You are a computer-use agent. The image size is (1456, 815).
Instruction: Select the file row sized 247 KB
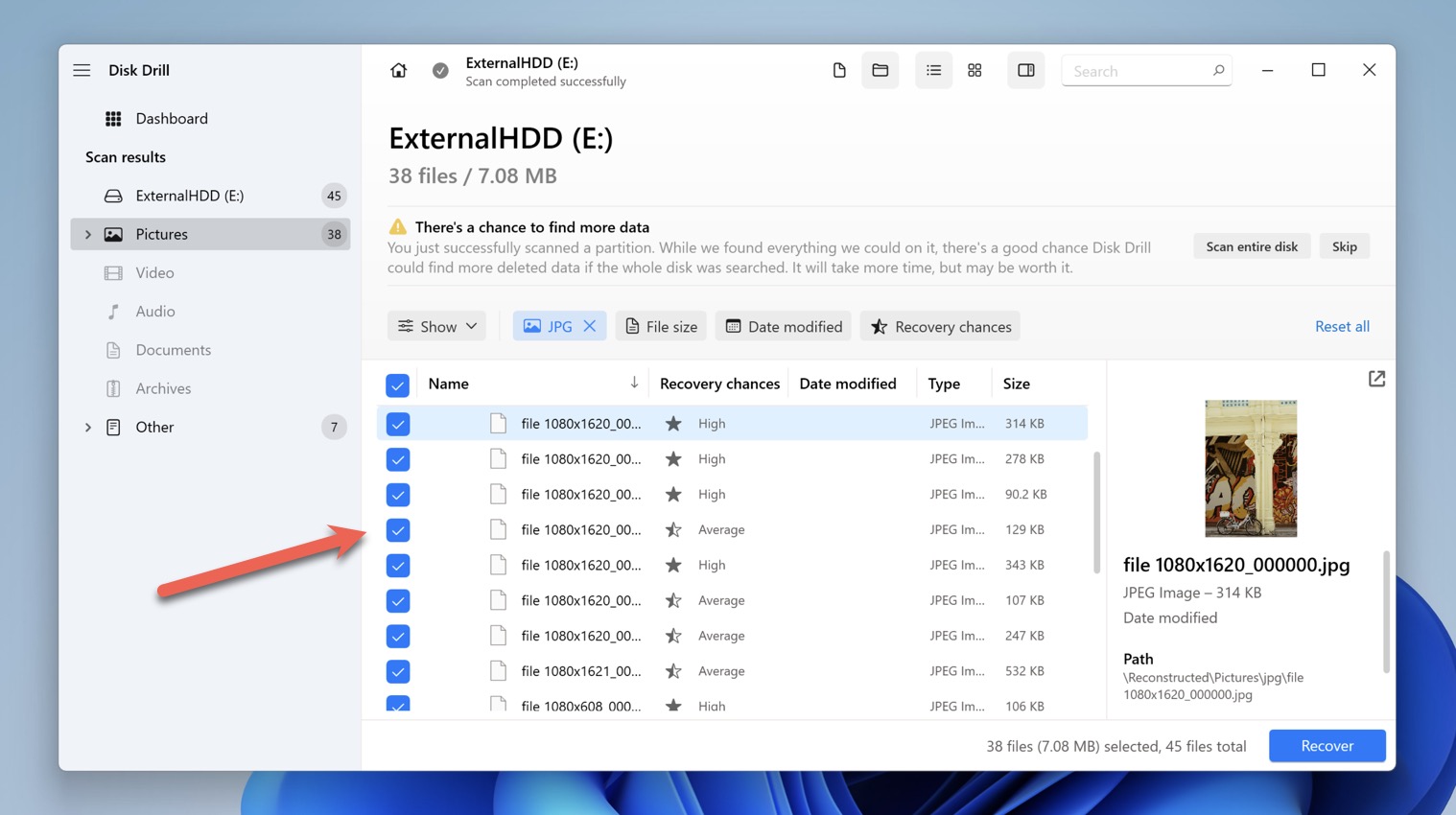[x=732, y=636]
